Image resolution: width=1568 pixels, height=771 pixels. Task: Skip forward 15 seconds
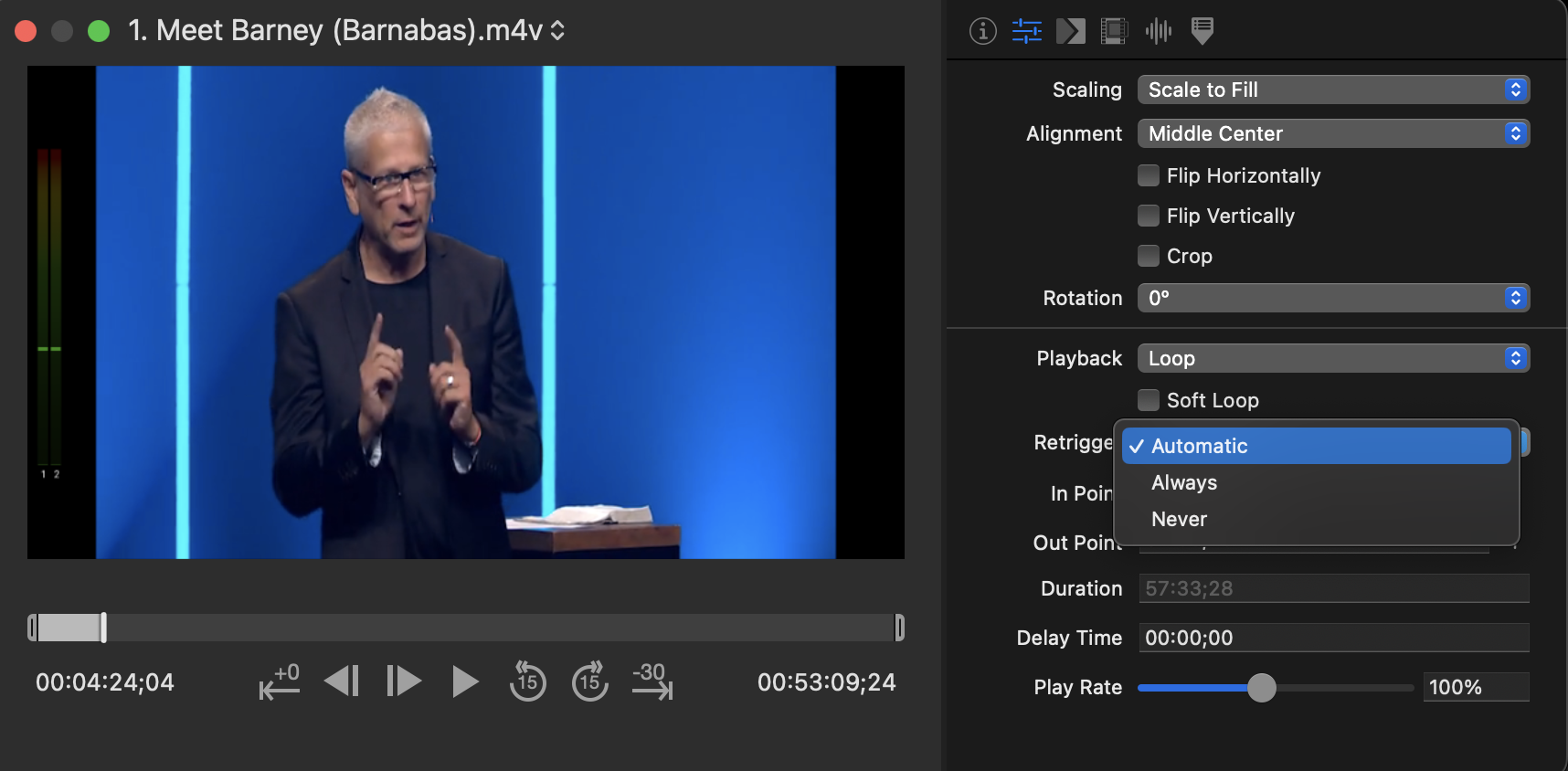pyautogui.click(x=589, y=681)
